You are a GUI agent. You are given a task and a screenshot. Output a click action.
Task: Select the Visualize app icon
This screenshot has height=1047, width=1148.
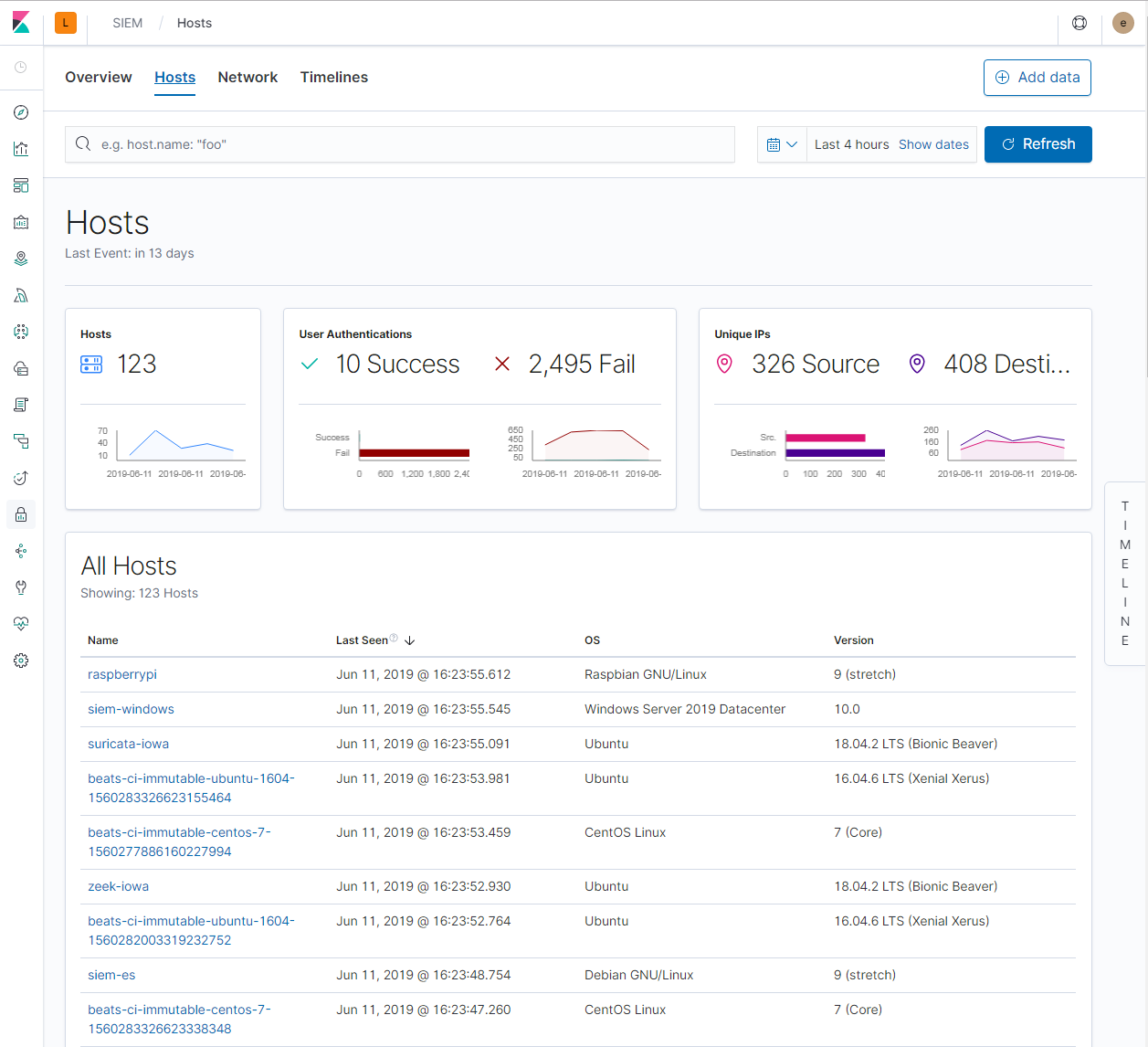[20, 148]
